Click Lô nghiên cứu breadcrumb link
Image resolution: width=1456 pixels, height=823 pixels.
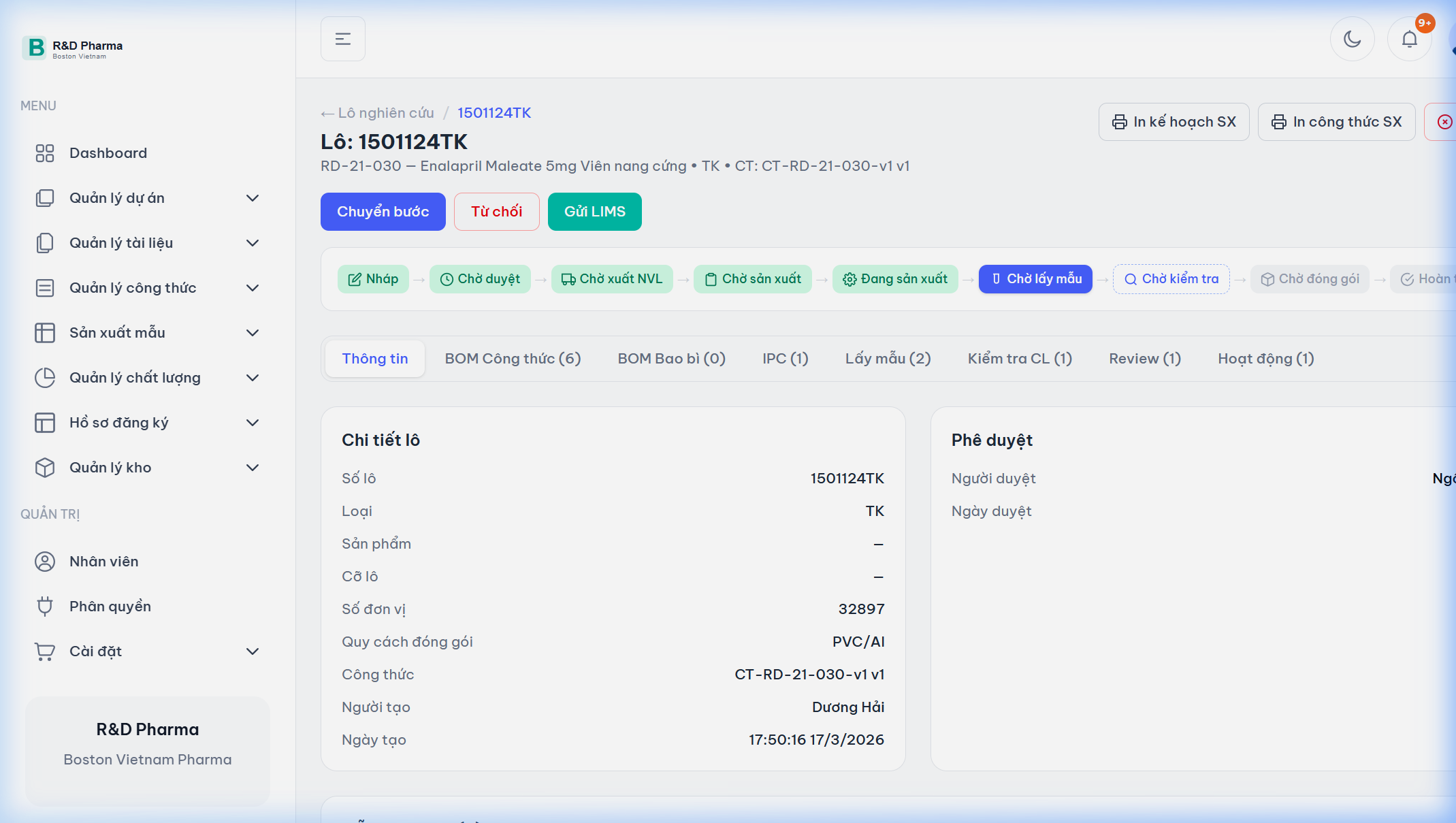(385, 113)
